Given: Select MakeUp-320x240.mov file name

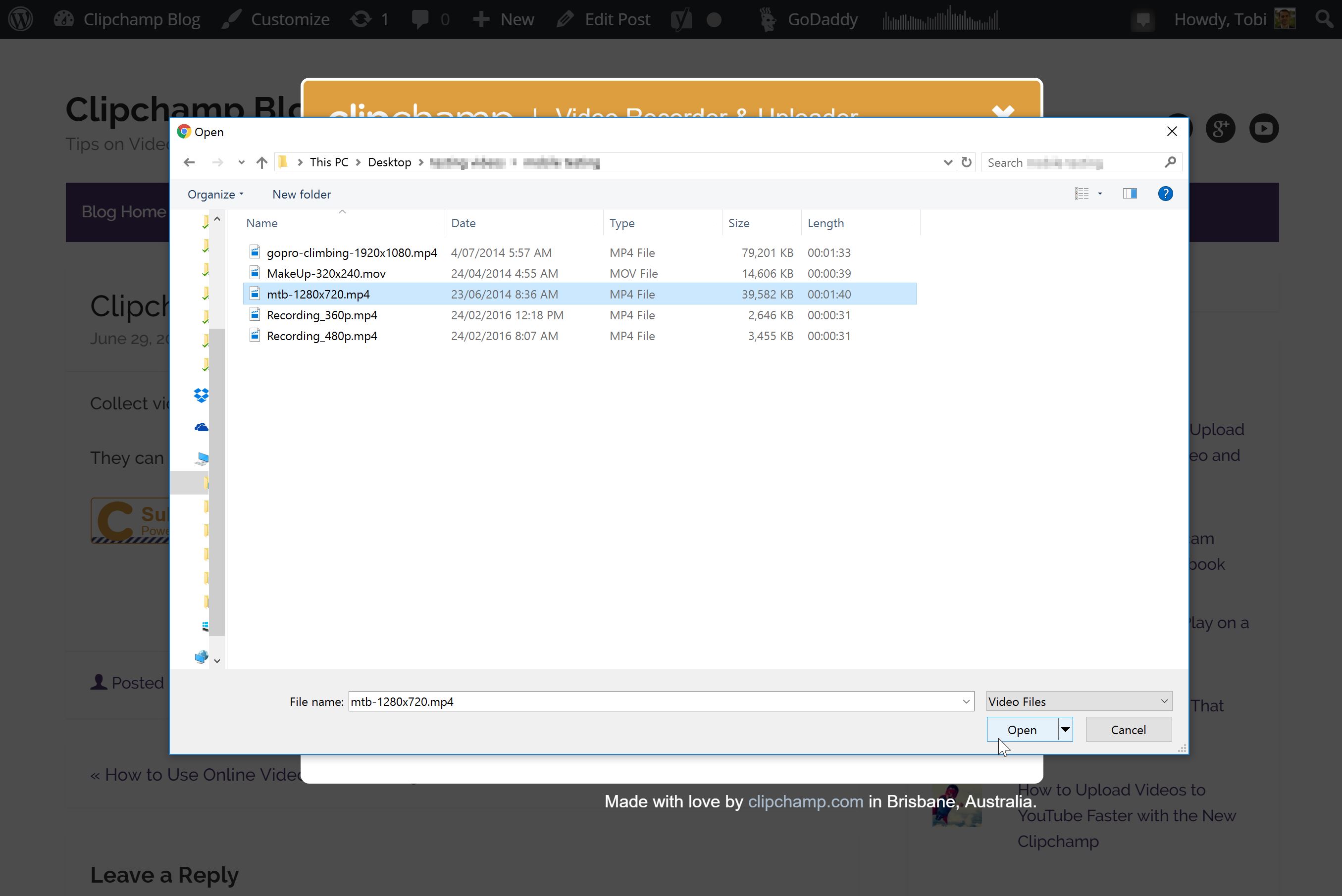Looking at the screenshot, I should 326,274.
